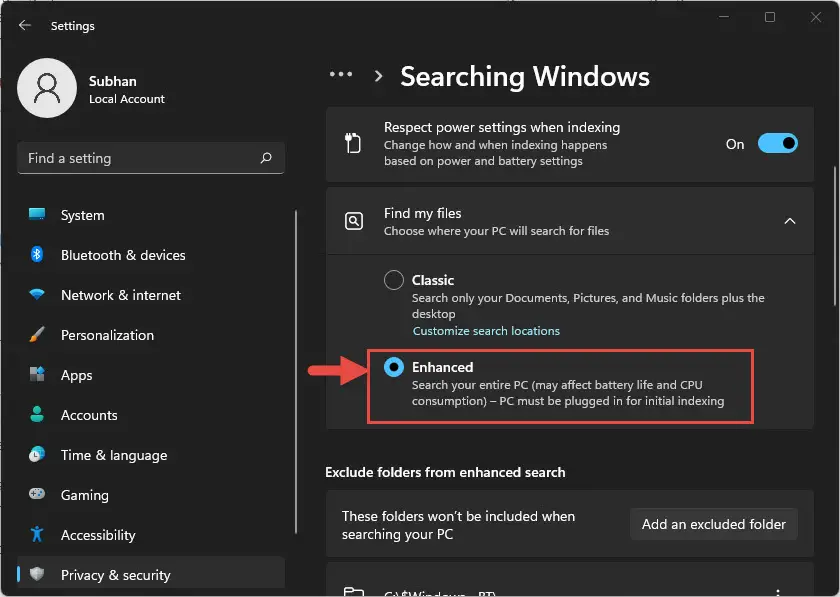Select the System monitor icon

click(x=37, y=214)
